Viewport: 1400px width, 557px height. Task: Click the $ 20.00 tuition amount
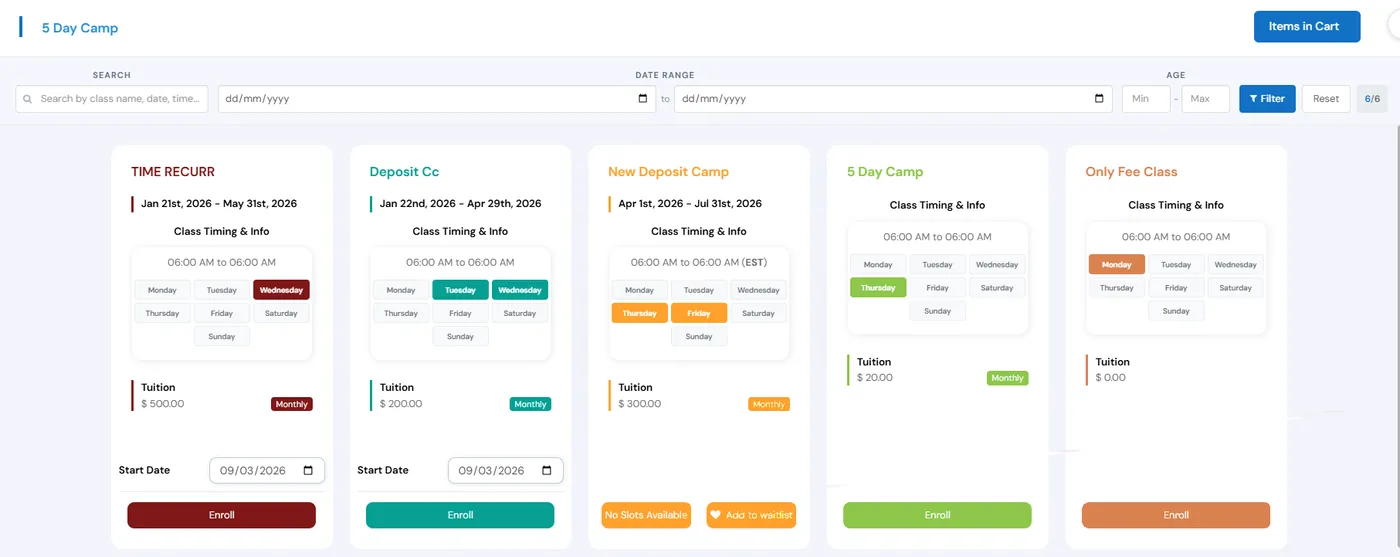click(875, 378)
